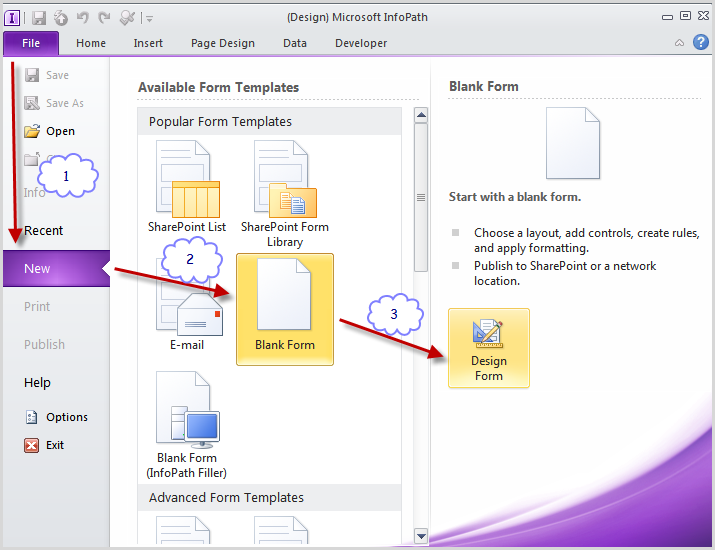Restore down the InfoPath window
715x550 pixels.
tap(685, 16)
